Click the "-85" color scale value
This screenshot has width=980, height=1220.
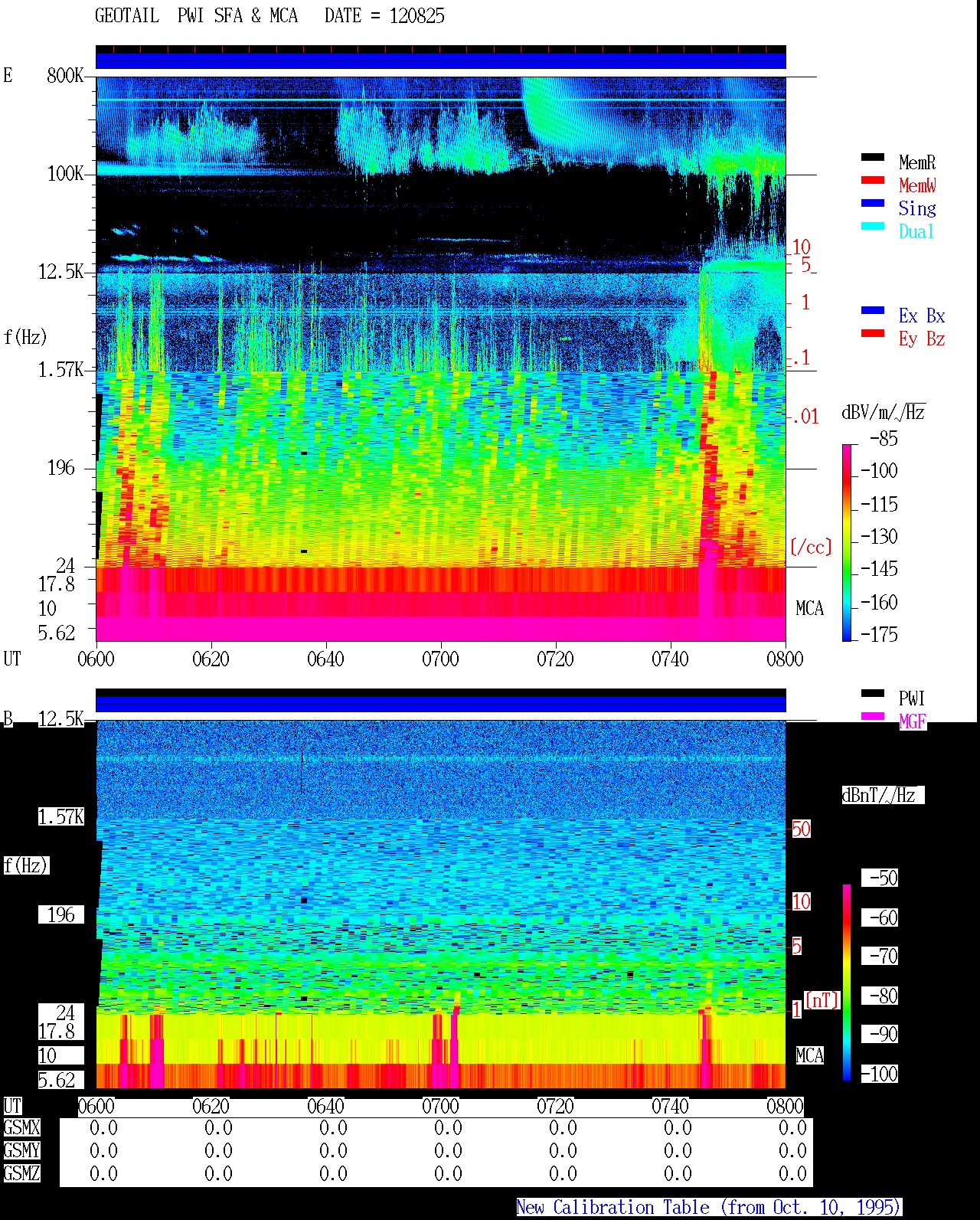(x=884, y=439)
